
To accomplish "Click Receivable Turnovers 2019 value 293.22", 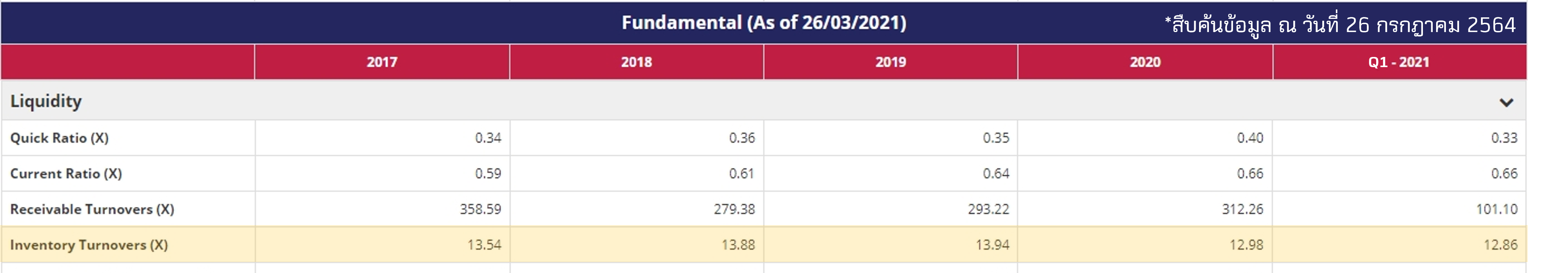I will pos(988,210).
